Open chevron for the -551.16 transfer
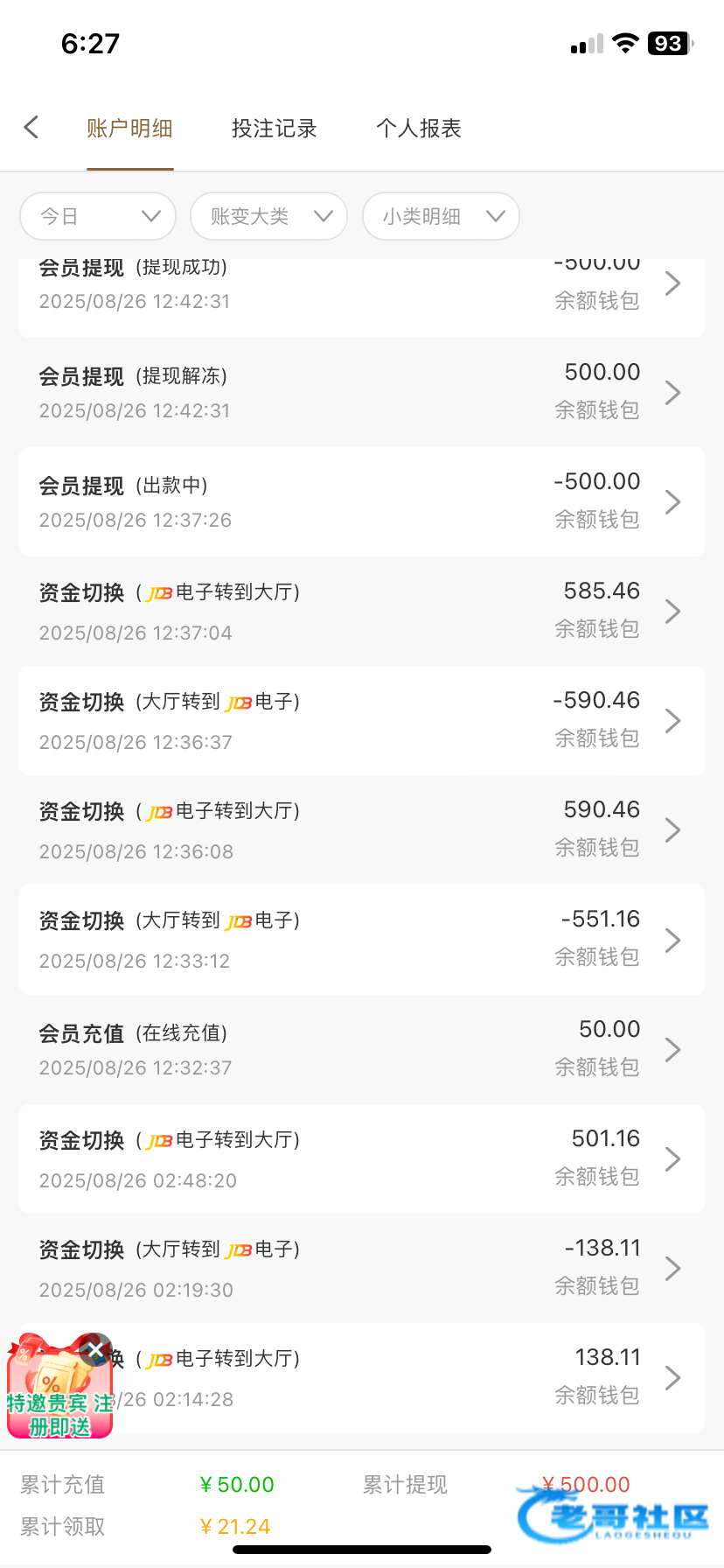This screenshot has height=1568, width=724. point(672,941)
